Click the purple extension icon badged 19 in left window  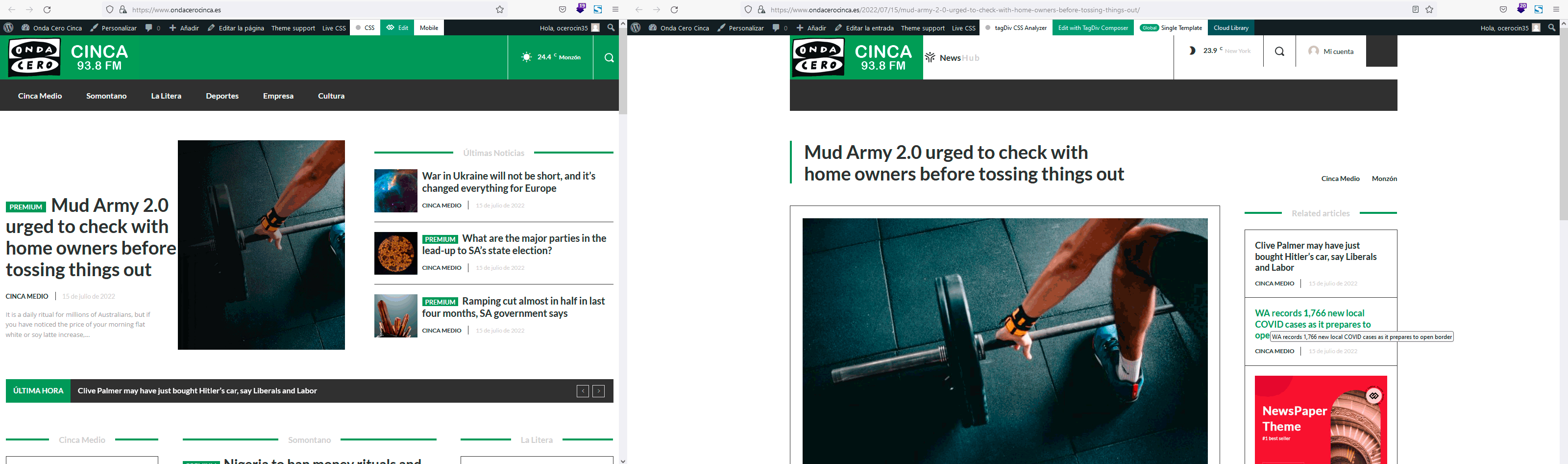581,8
